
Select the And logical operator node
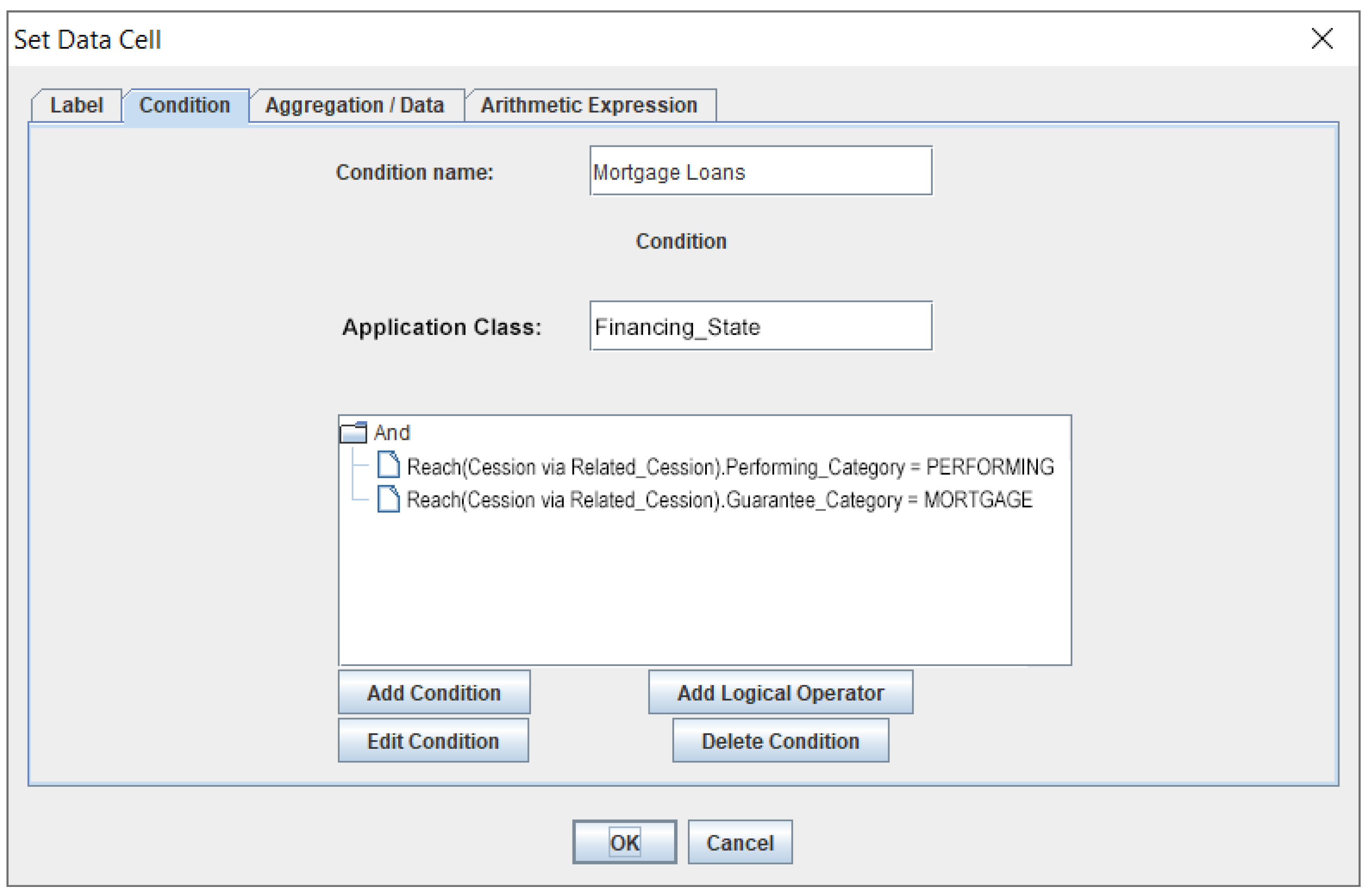392,433
